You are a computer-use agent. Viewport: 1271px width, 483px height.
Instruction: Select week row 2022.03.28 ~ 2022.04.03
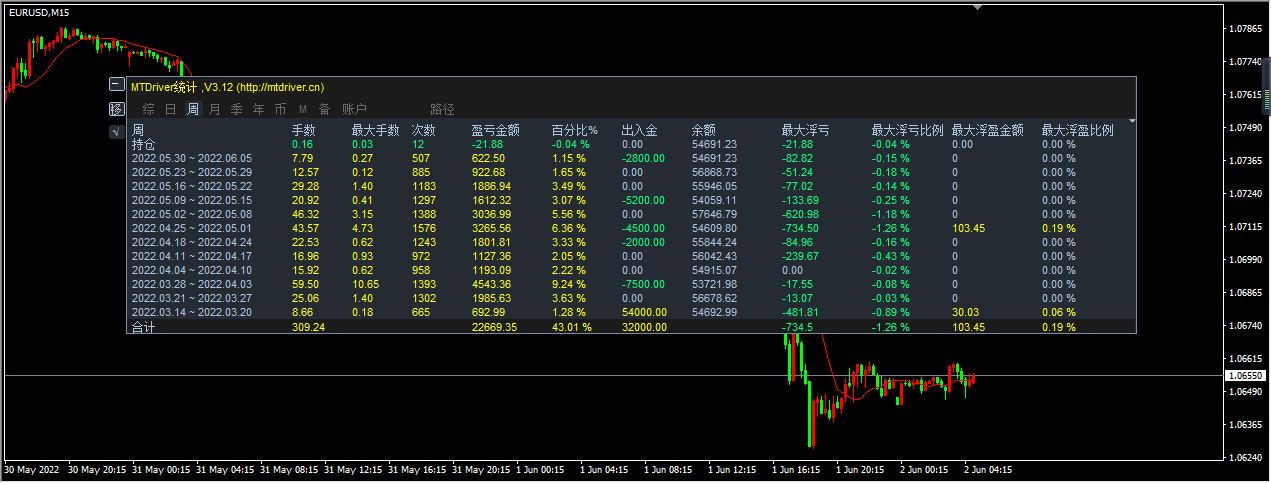coord(192,284)
